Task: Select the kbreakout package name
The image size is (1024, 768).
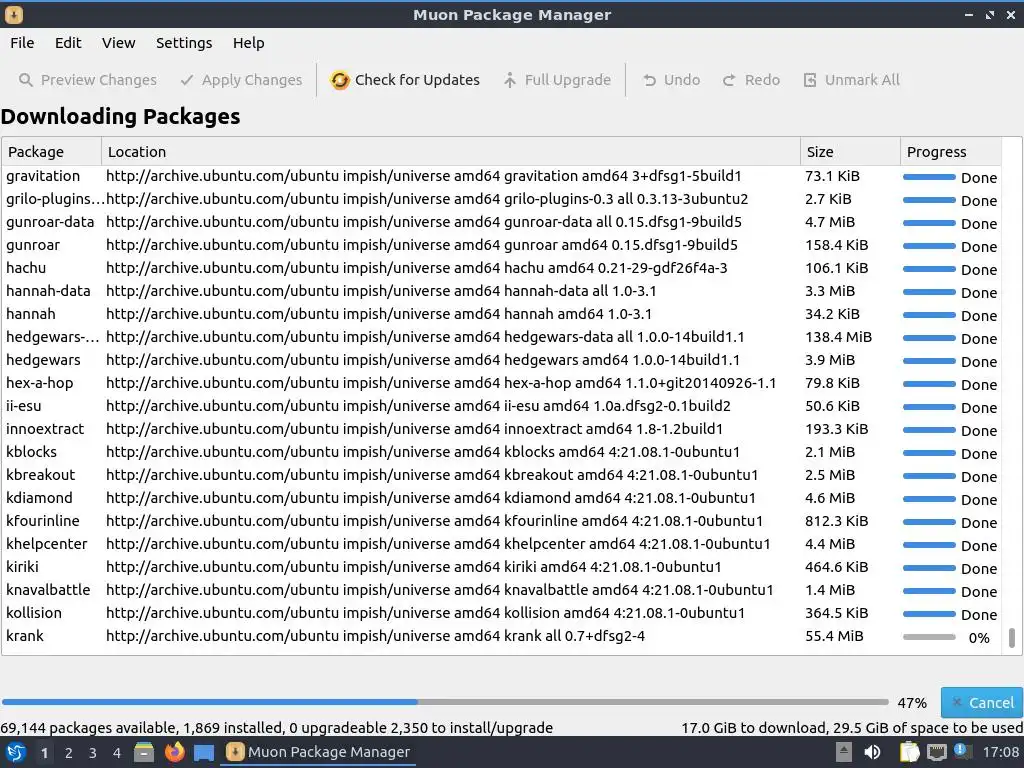Action: (x=40, y=475)
